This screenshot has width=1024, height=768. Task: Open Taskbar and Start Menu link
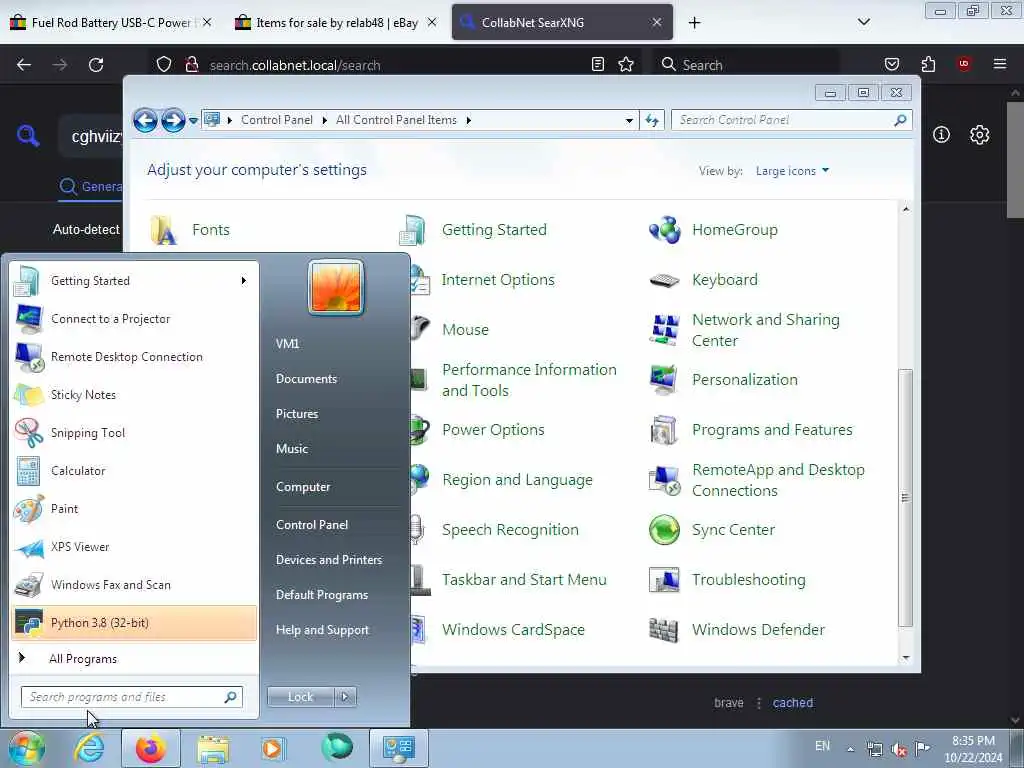(524, 580)
